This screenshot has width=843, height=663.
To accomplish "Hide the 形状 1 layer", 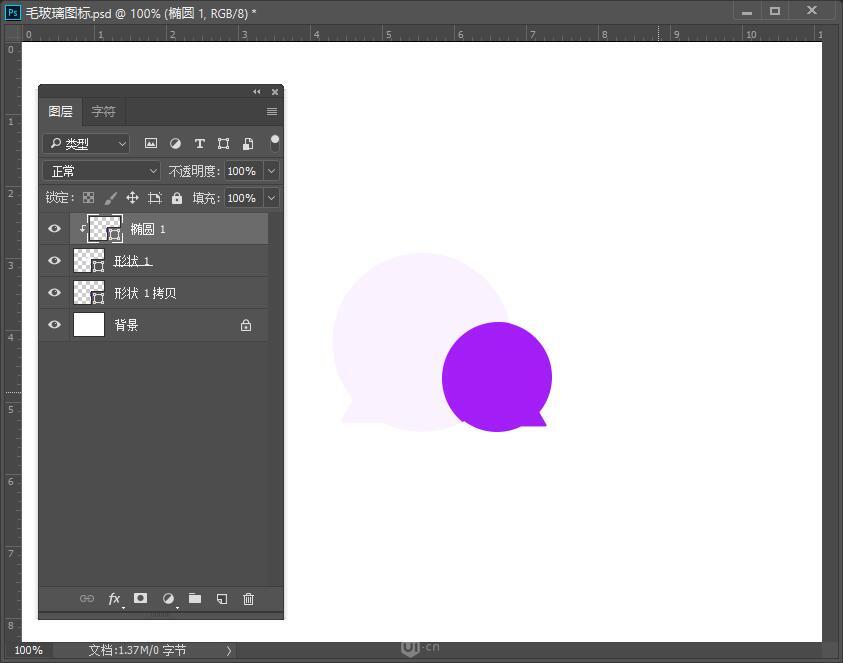I will pos(54,260).
